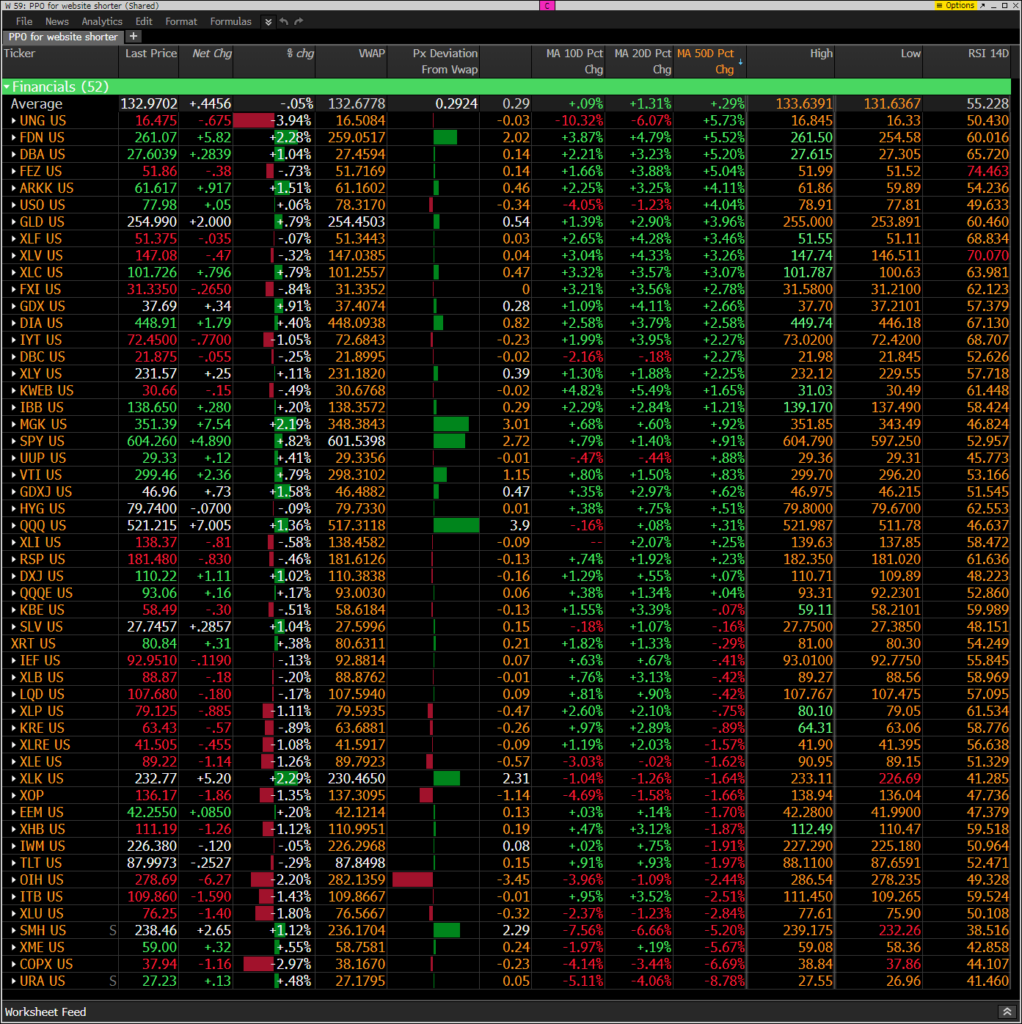Click UNG US % chg red bar cell
1022x1024 pixels.
274,121
